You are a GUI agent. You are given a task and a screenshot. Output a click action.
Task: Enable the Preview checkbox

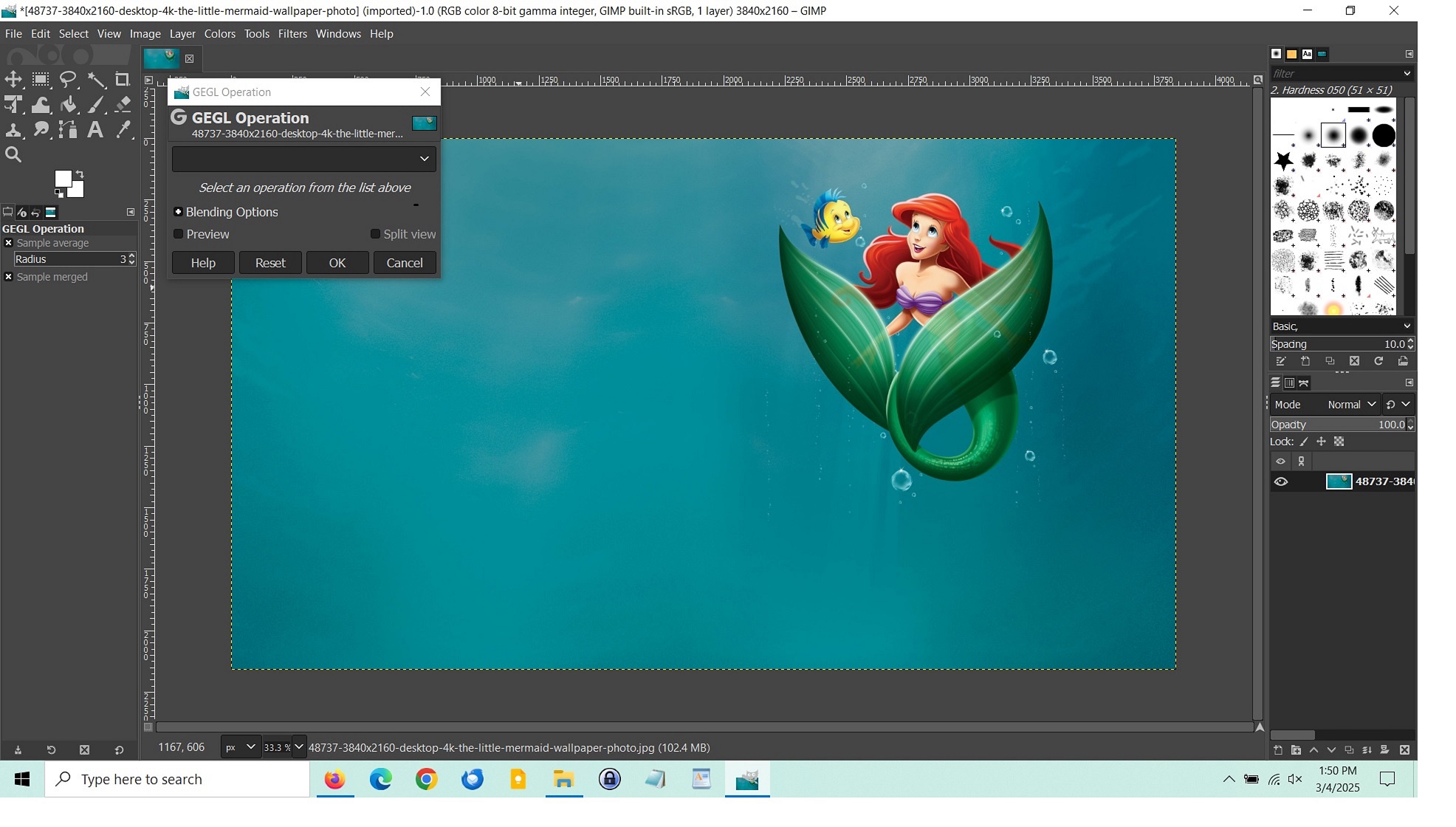click(x=179, y=234)
